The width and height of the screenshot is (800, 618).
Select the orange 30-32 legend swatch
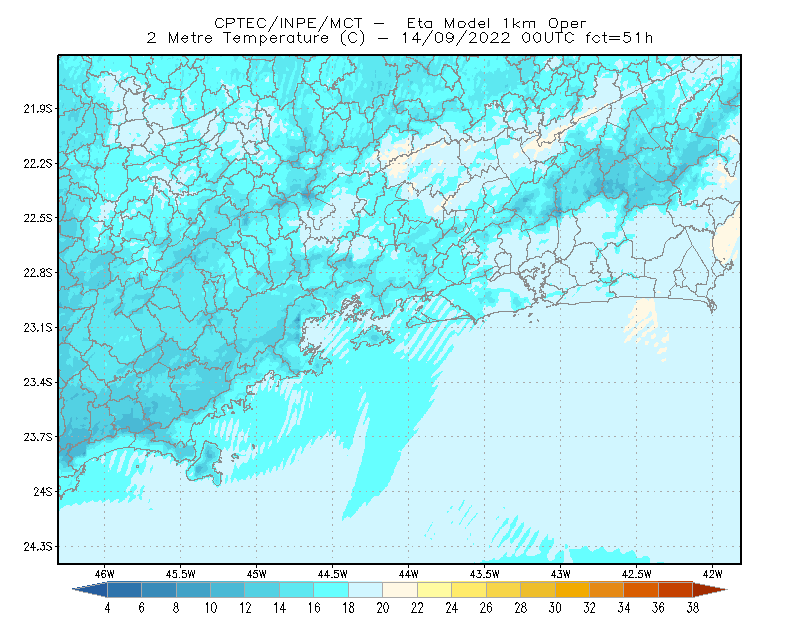[x=572, y=589]
